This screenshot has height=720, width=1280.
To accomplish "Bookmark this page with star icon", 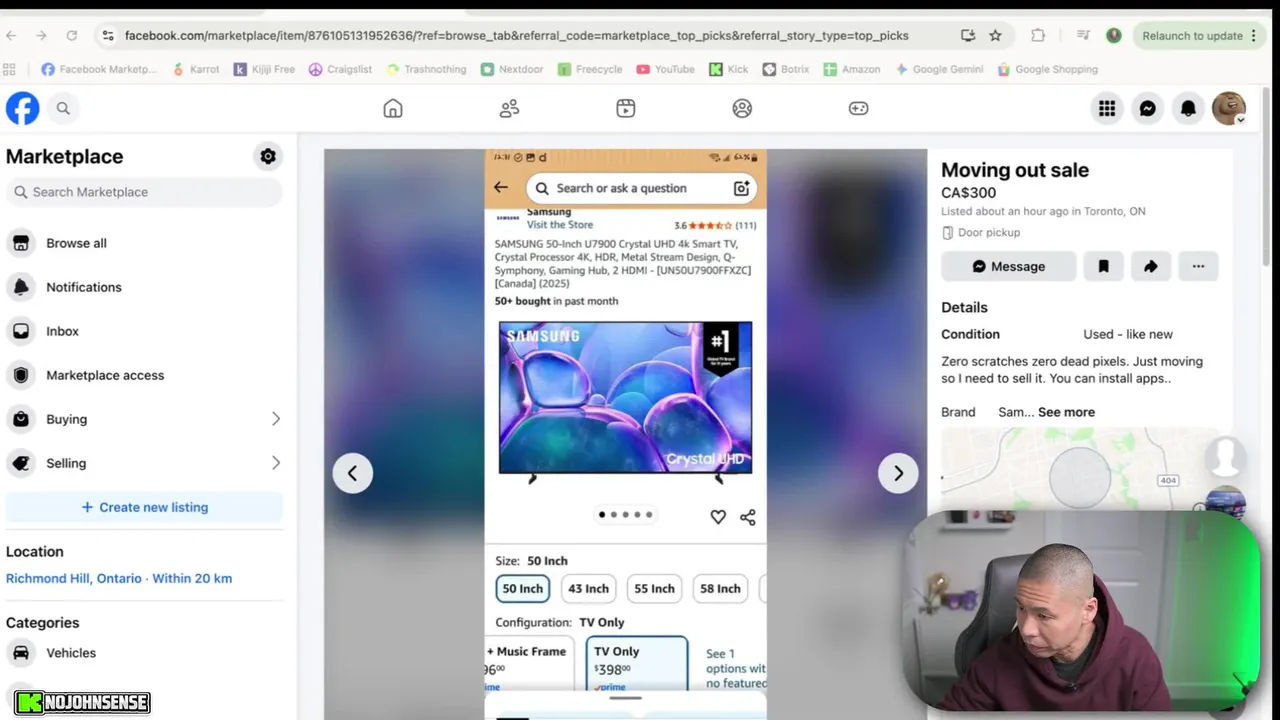I will point(995,35).
